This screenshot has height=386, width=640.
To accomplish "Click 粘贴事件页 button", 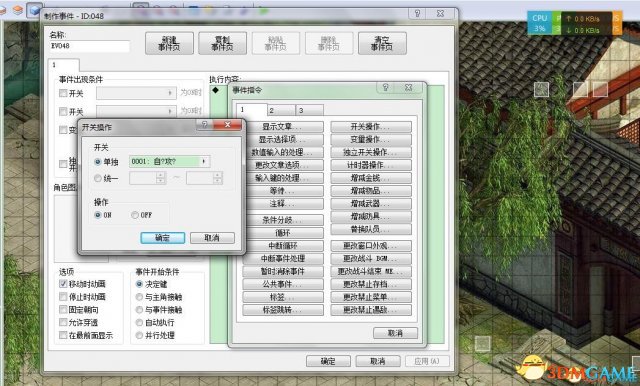I will 276,43.
